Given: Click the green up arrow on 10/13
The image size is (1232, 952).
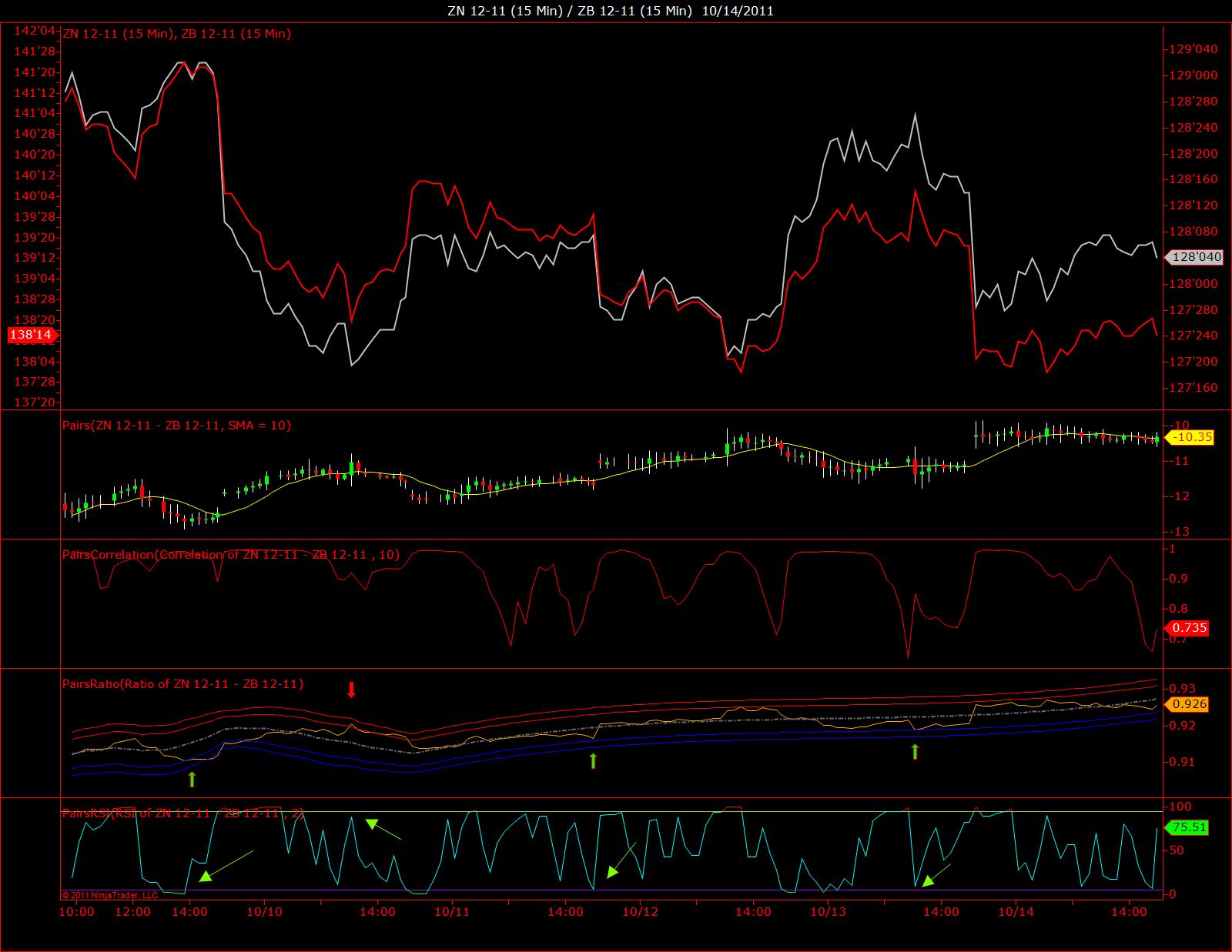Looking at the screenshot, I should pos(915,752).
